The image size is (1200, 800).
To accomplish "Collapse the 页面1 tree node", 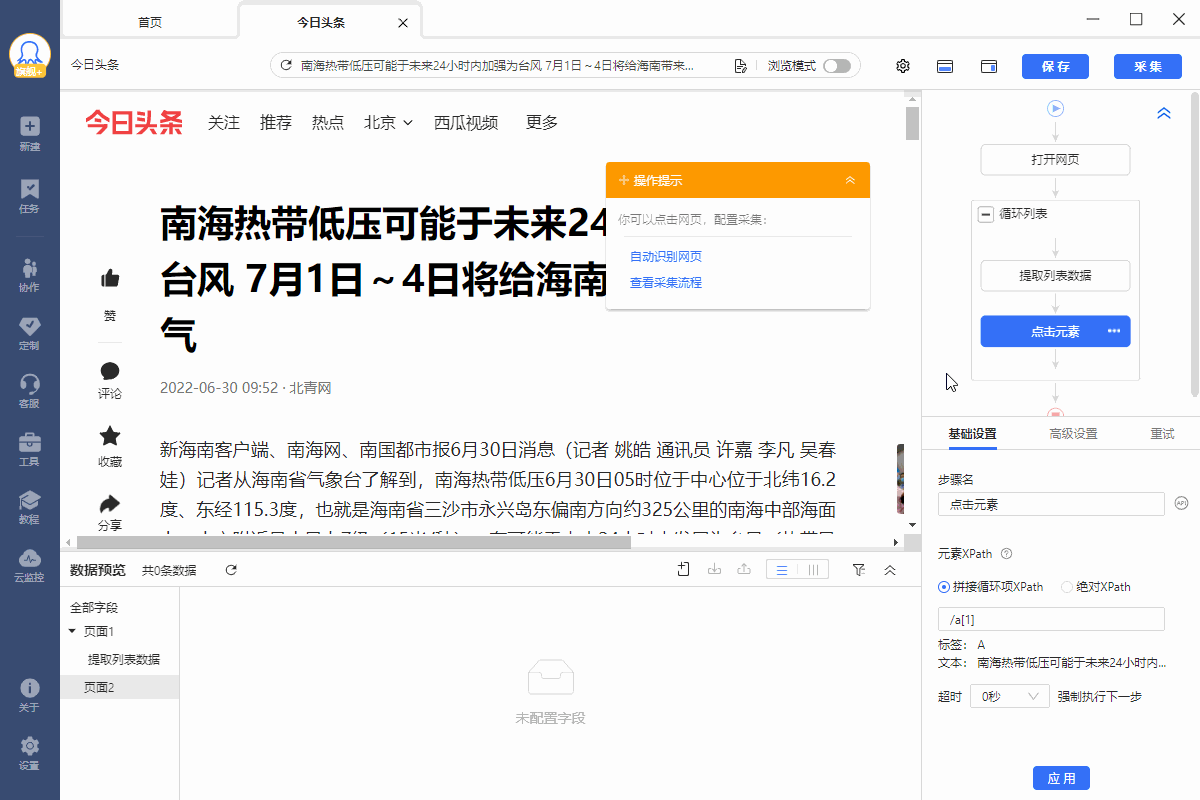I will 72,631.
